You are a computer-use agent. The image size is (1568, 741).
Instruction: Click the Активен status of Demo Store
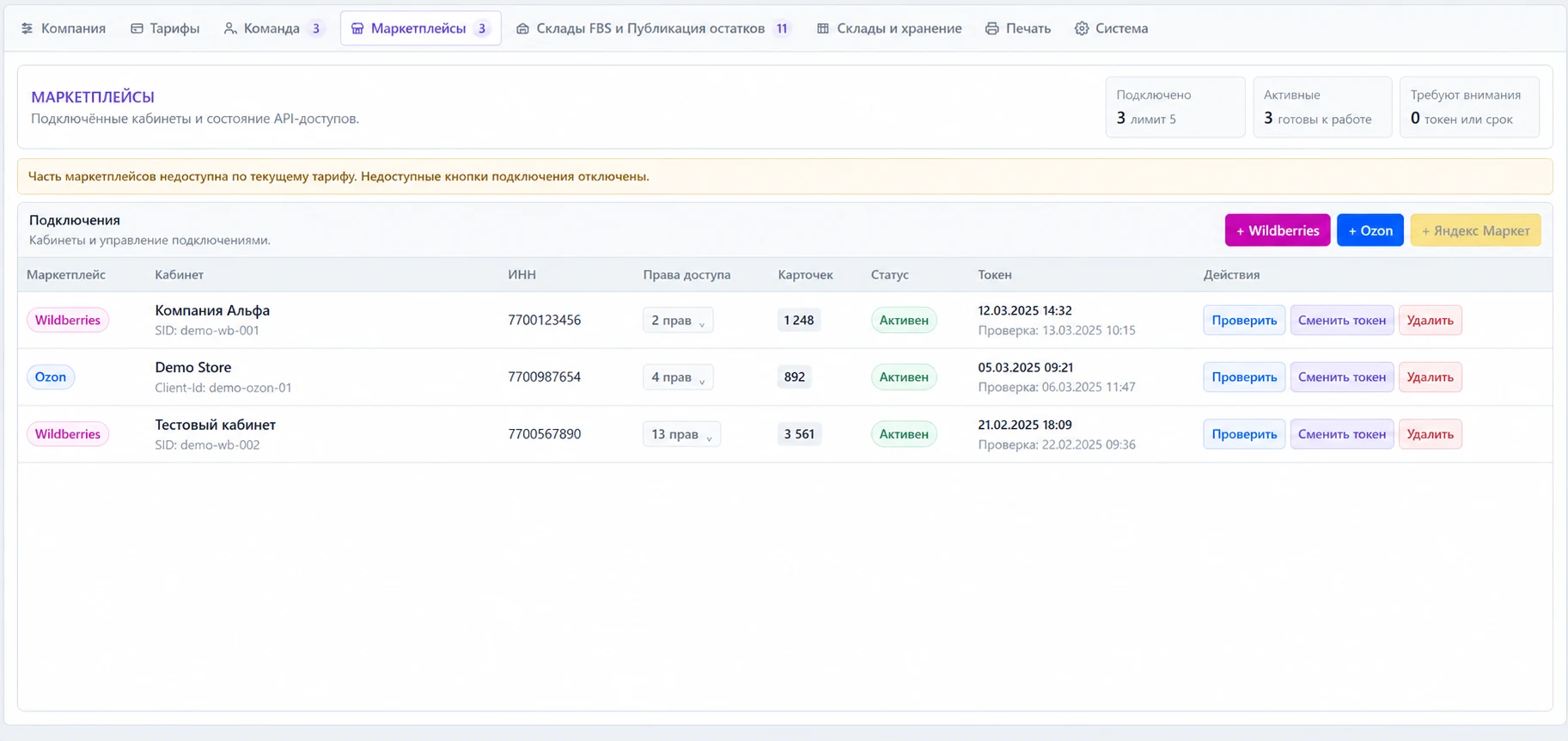904,377
